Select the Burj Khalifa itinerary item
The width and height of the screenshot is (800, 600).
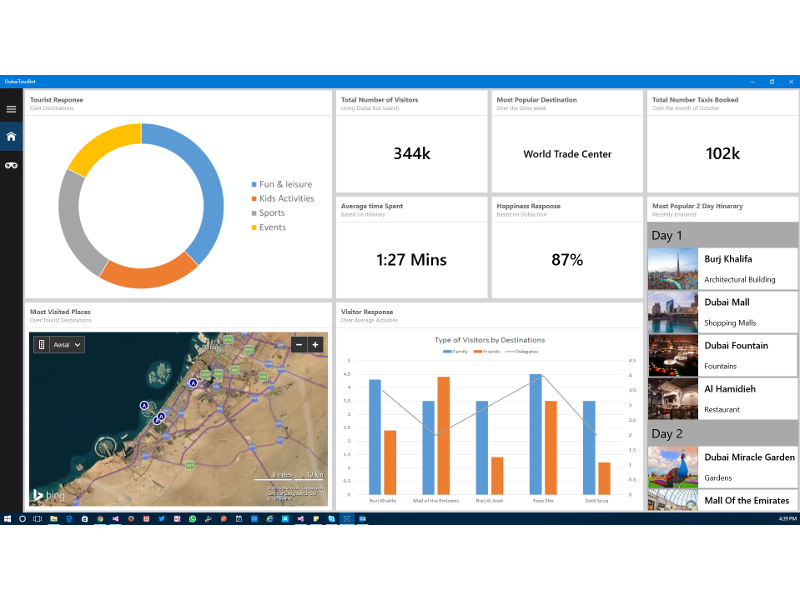[x=722, y=269]
